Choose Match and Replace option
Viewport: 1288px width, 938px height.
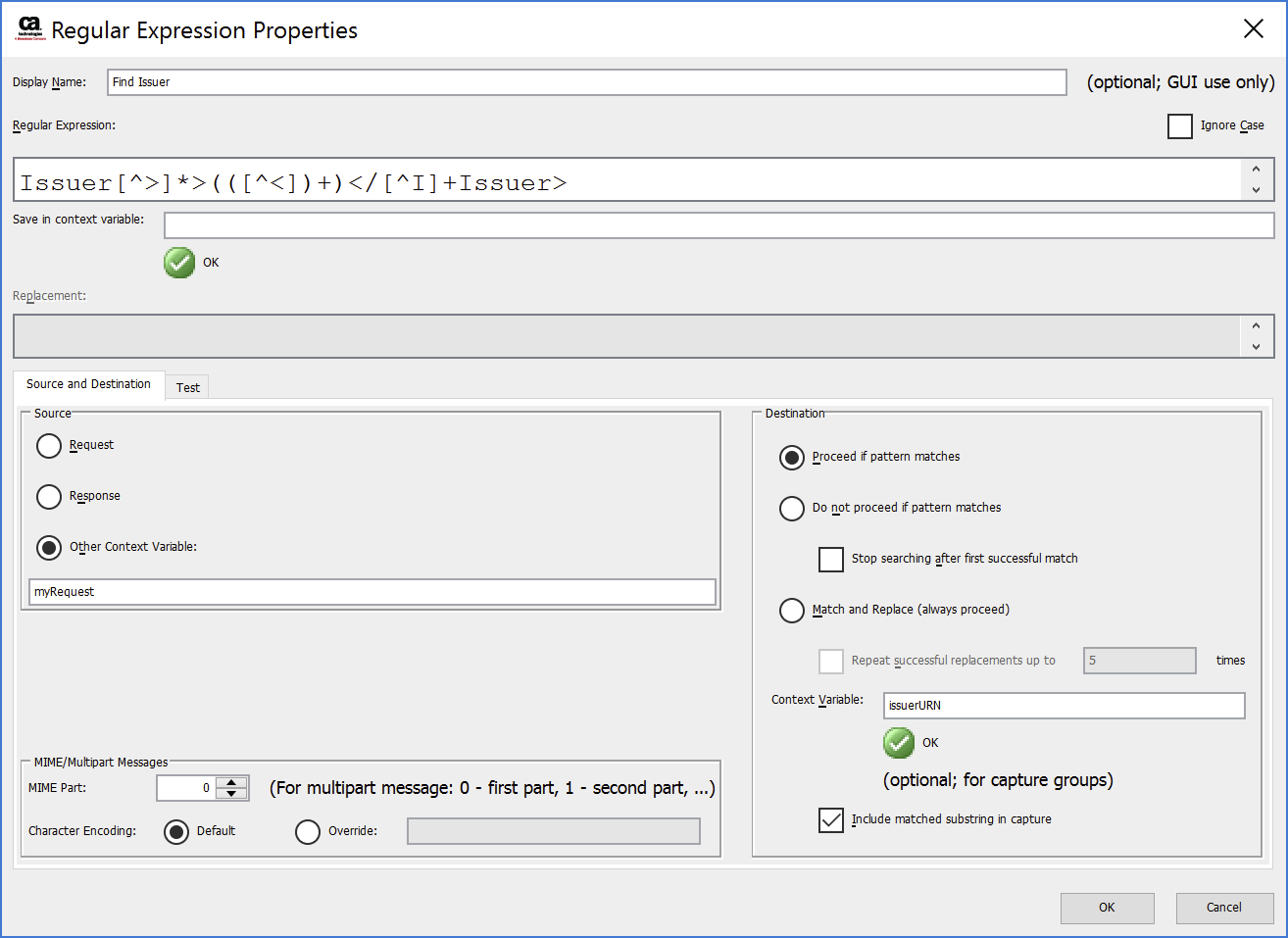coord(792,610)
